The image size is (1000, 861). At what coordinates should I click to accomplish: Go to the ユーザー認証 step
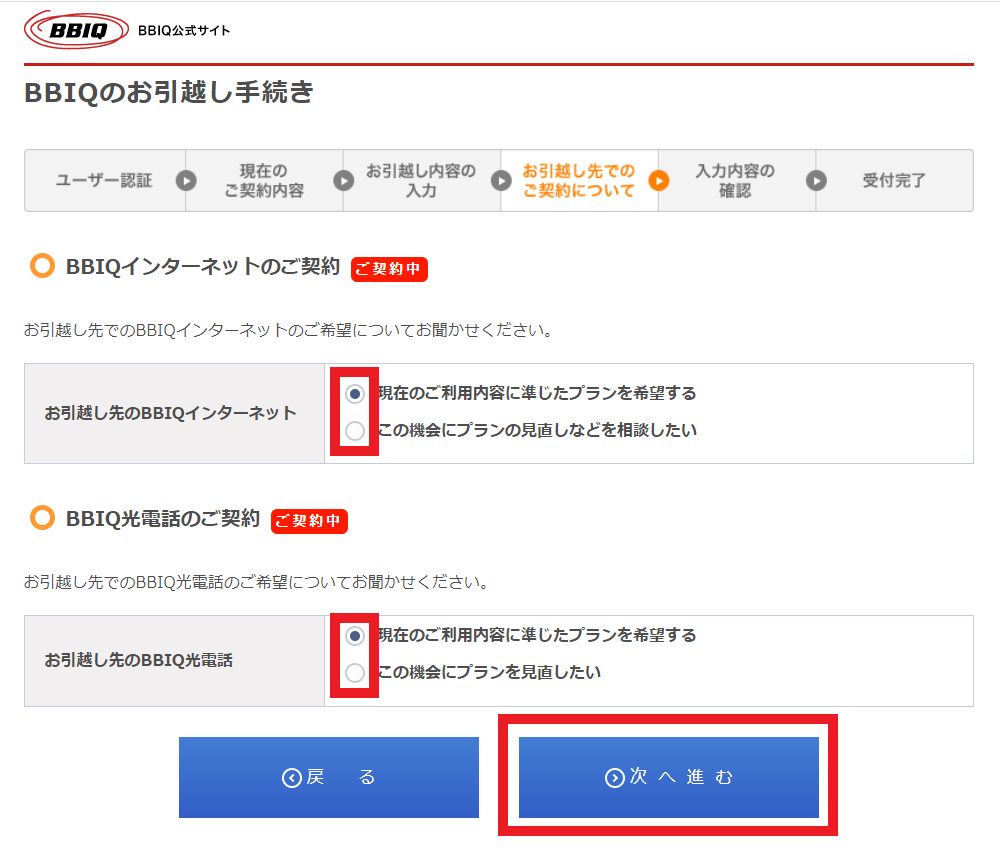click(104, 181)
